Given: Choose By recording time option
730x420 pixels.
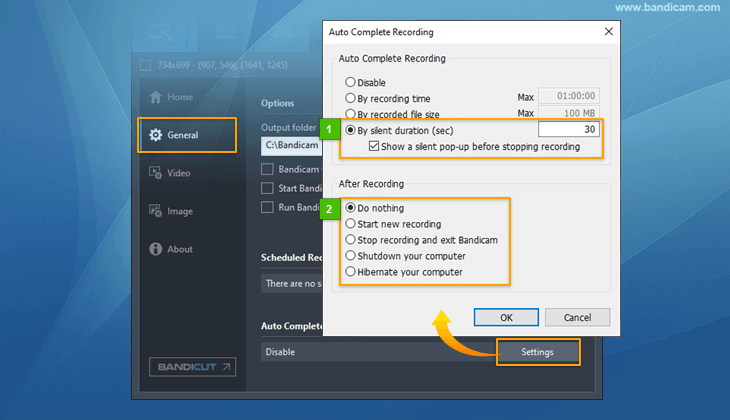Looking at the screenshot, I should click(x=350, y=98).
